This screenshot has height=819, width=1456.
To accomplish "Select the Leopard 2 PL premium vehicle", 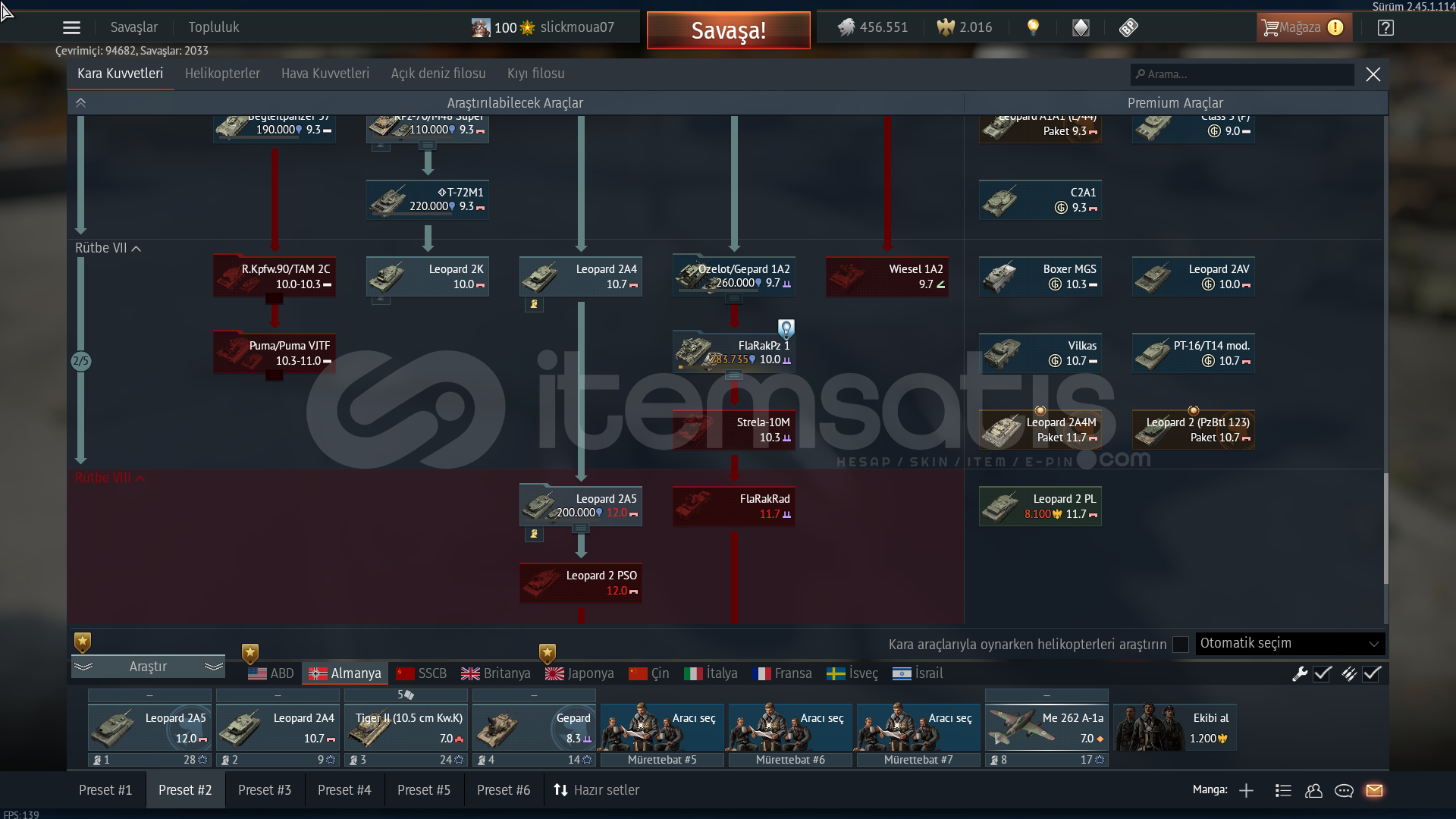I will pos(1040,507).
